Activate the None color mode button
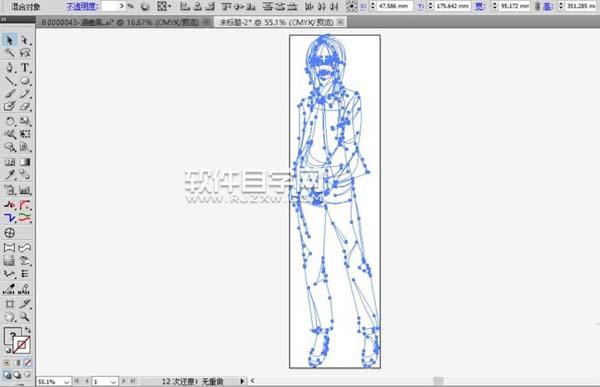600x387 pixels. [x=28, y=362]
